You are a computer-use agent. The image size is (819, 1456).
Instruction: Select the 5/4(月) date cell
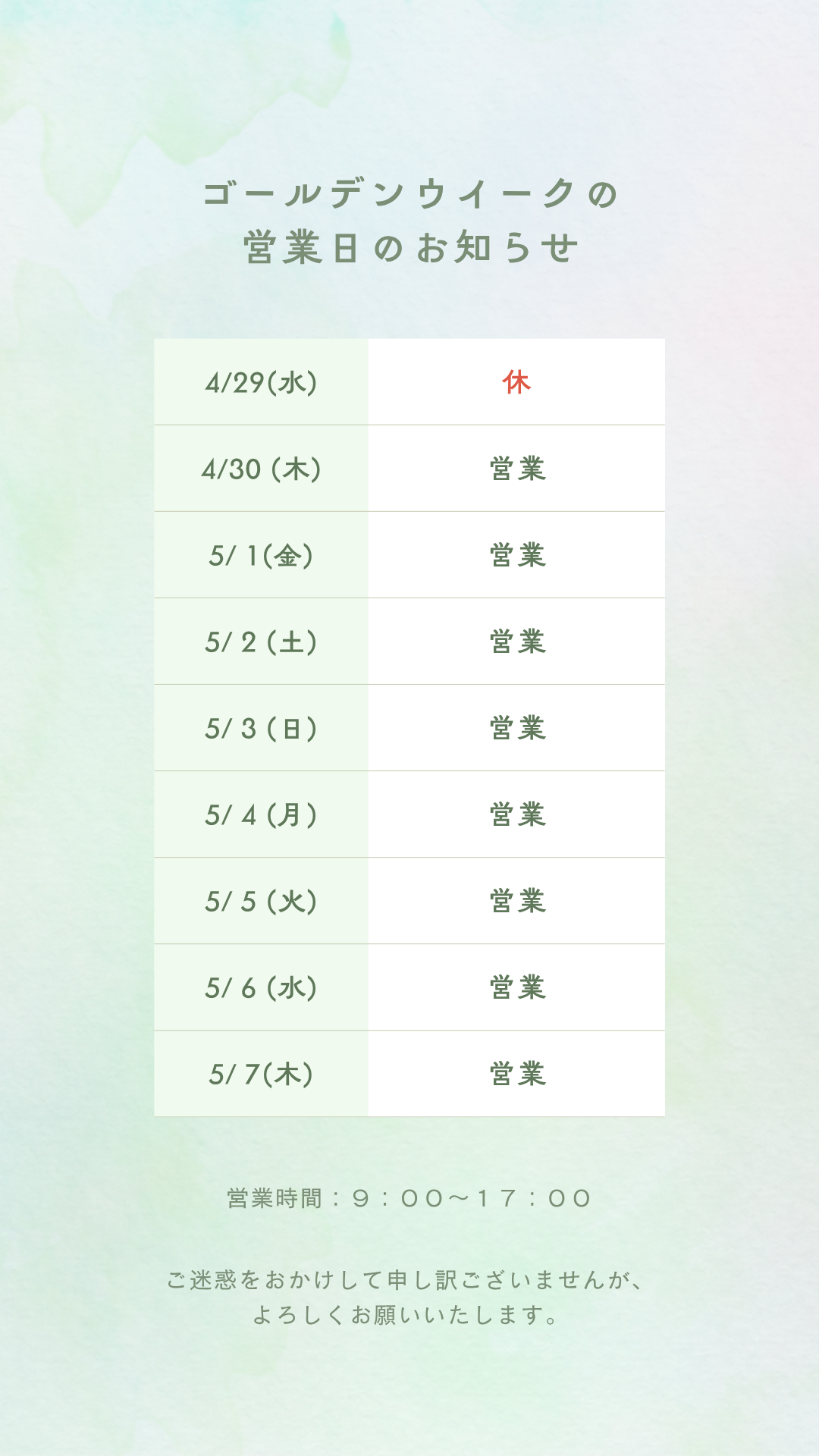pyautogui.click(x=261, y=814)
